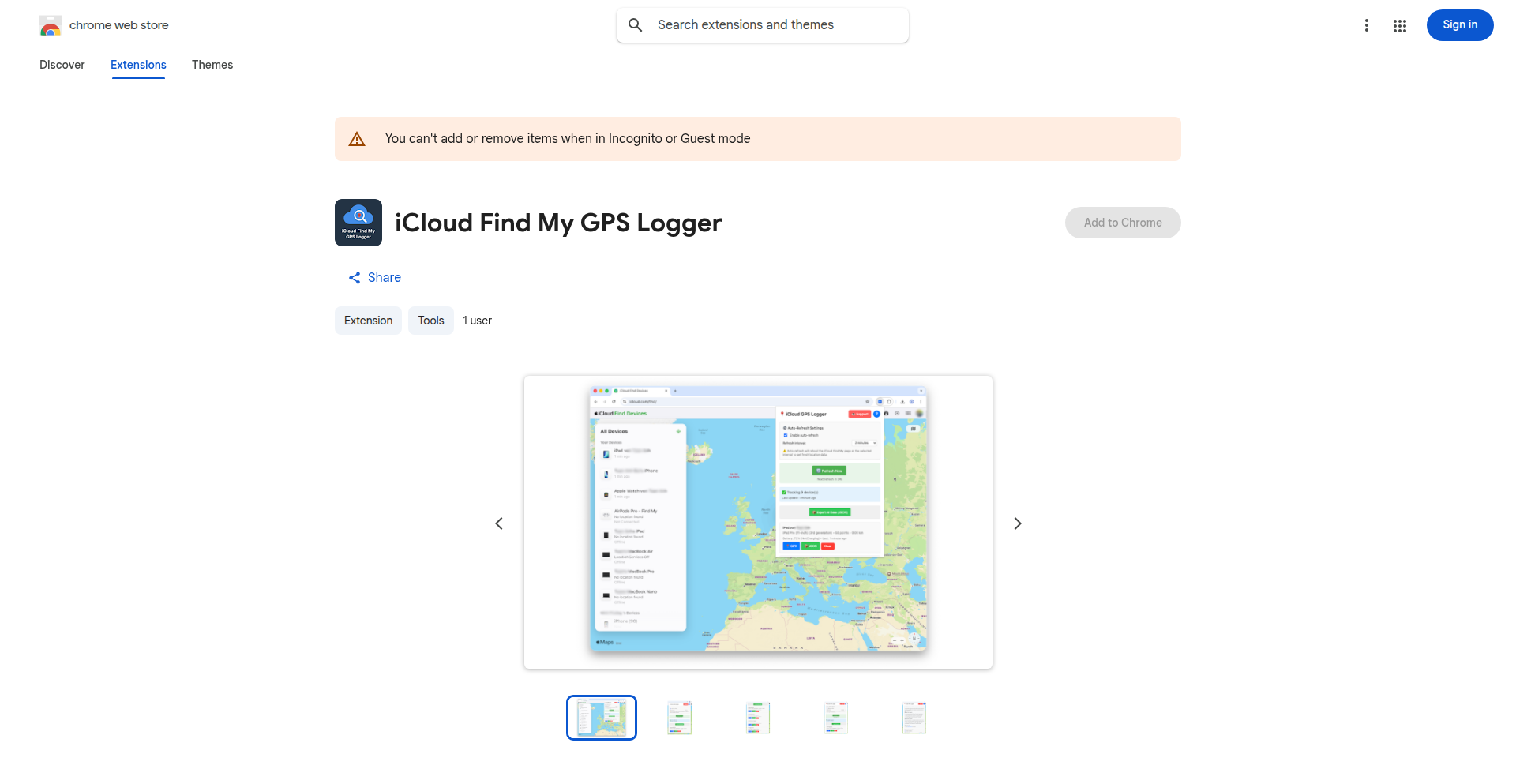Open the Google apps grid menu

pyautogui.click(x=1400, y=25)
